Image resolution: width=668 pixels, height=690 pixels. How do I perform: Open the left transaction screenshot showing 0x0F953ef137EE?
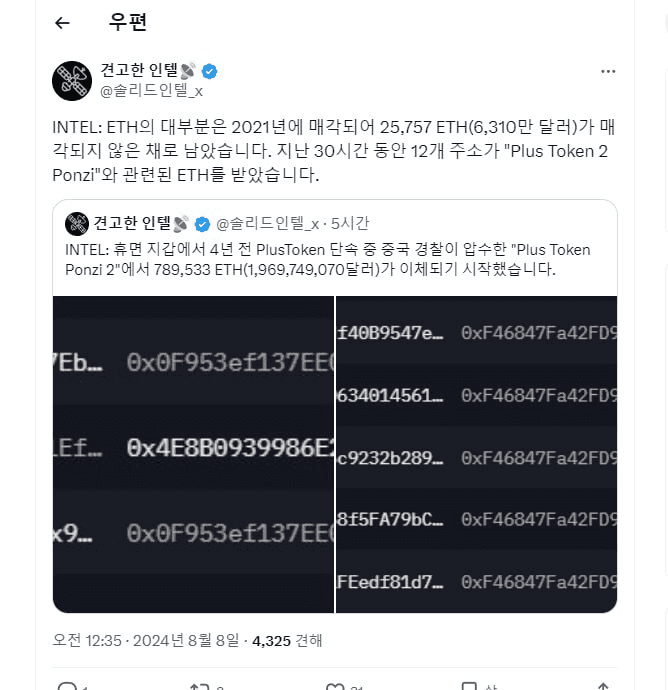(x=194, y=454)
